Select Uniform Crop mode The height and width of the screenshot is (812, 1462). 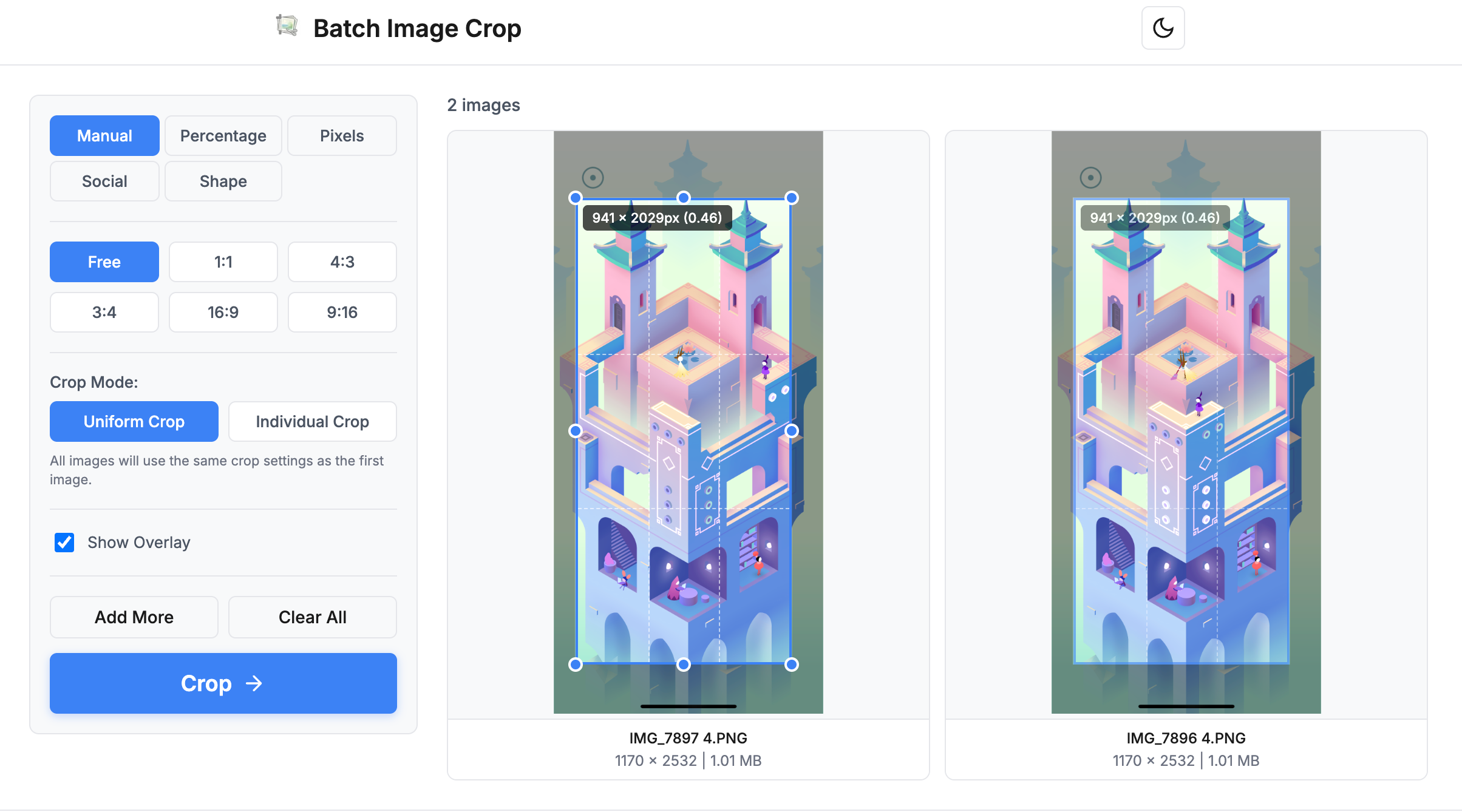click(134, 421)
